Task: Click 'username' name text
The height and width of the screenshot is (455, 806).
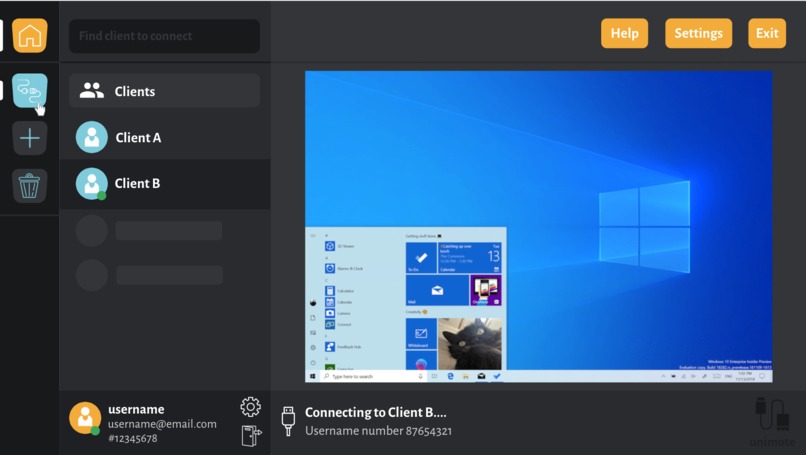Action: 136,409
